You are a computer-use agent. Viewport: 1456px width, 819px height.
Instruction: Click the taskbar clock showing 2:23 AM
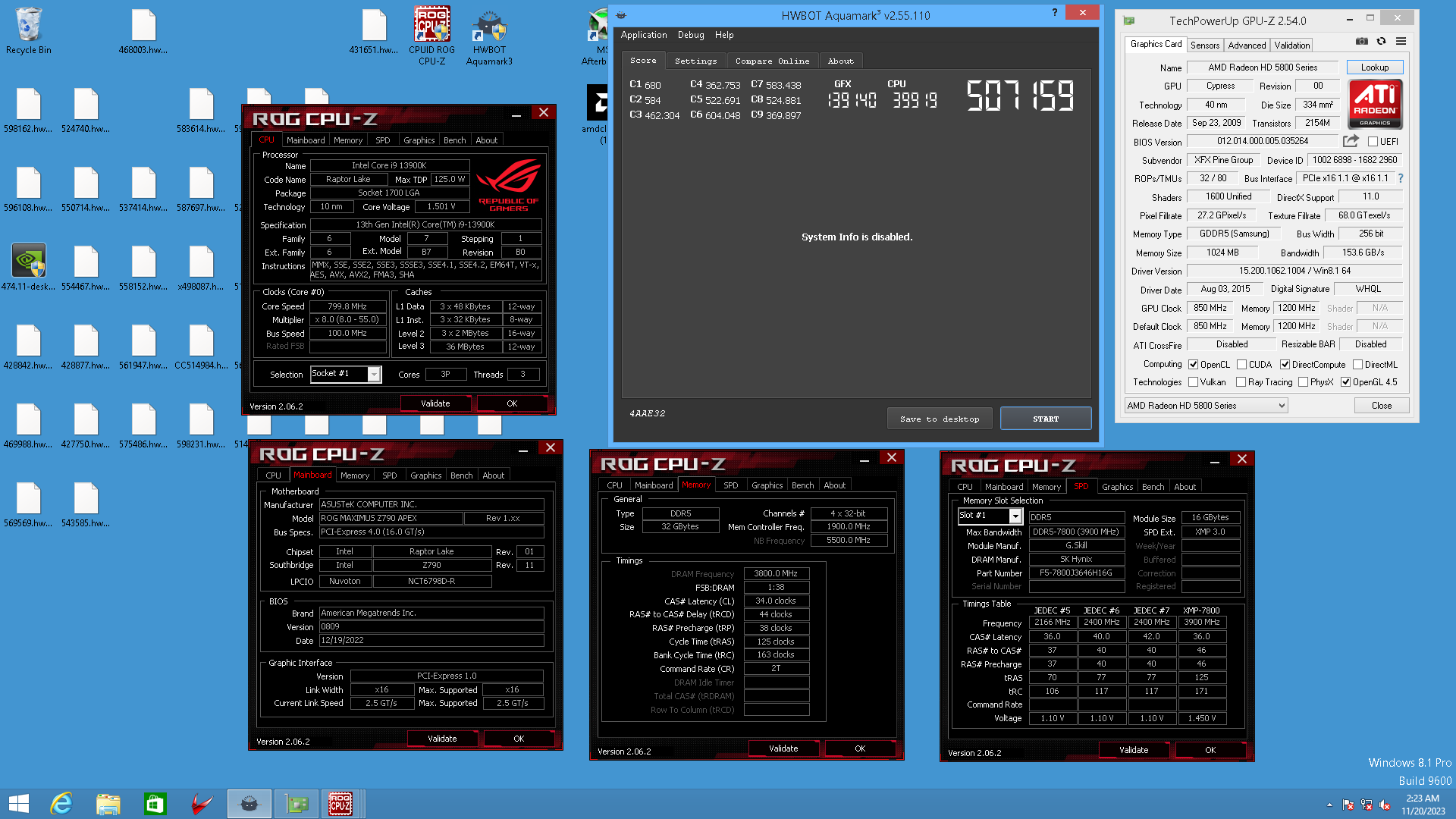(1423, 805)
